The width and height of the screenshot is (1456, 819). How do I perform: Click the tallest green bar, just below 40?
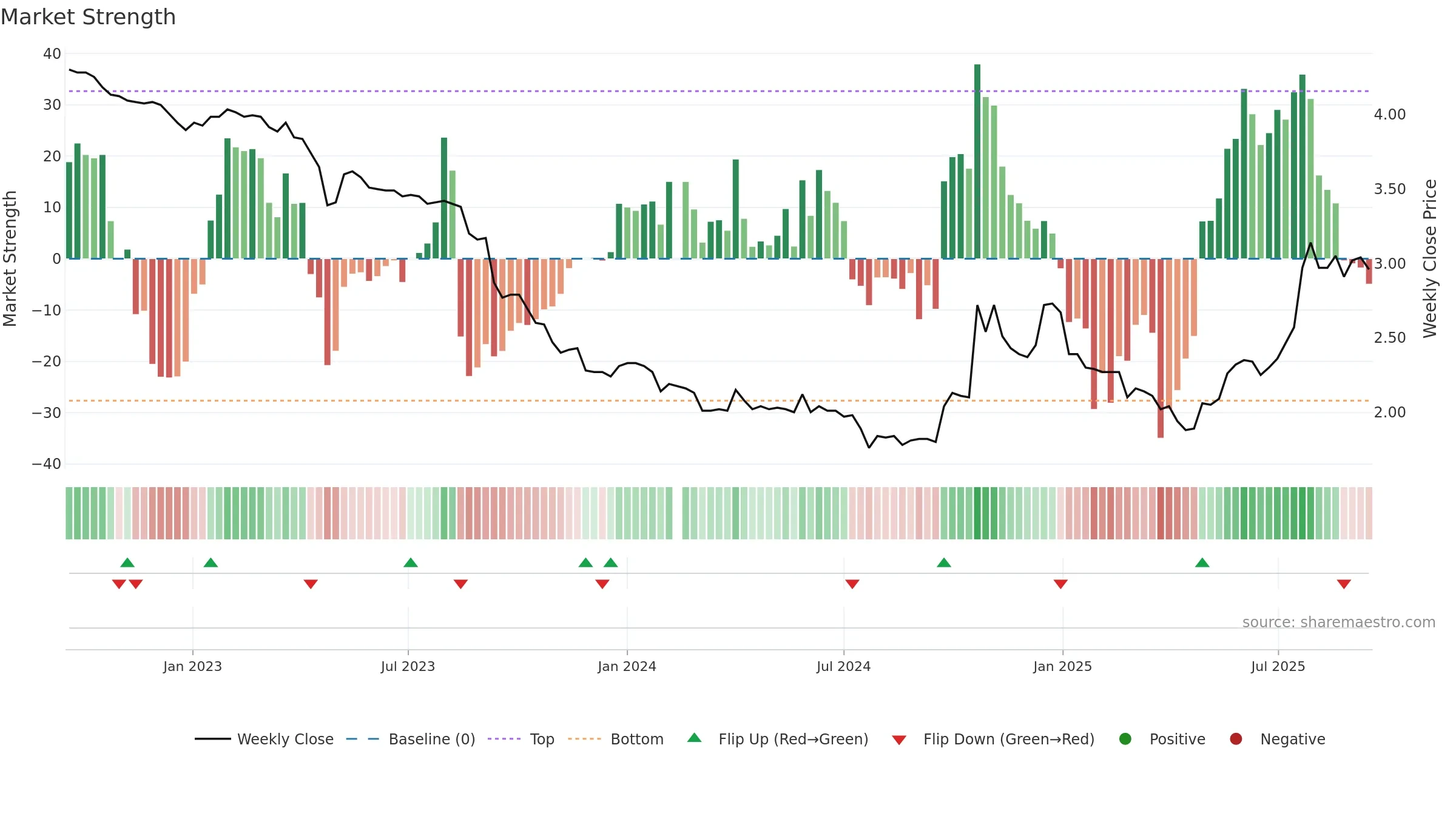[977, 161]
